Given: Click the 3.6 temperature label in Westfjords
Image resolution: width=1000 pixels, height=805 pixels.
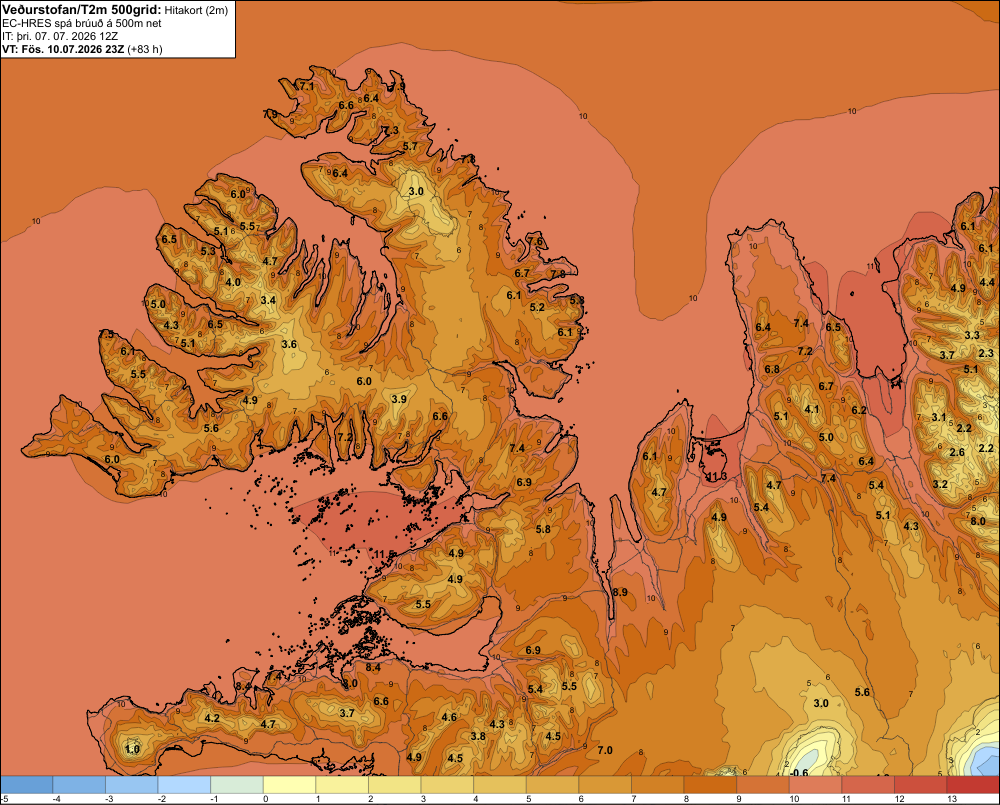Looking at the screenshot, I should 289,344.
